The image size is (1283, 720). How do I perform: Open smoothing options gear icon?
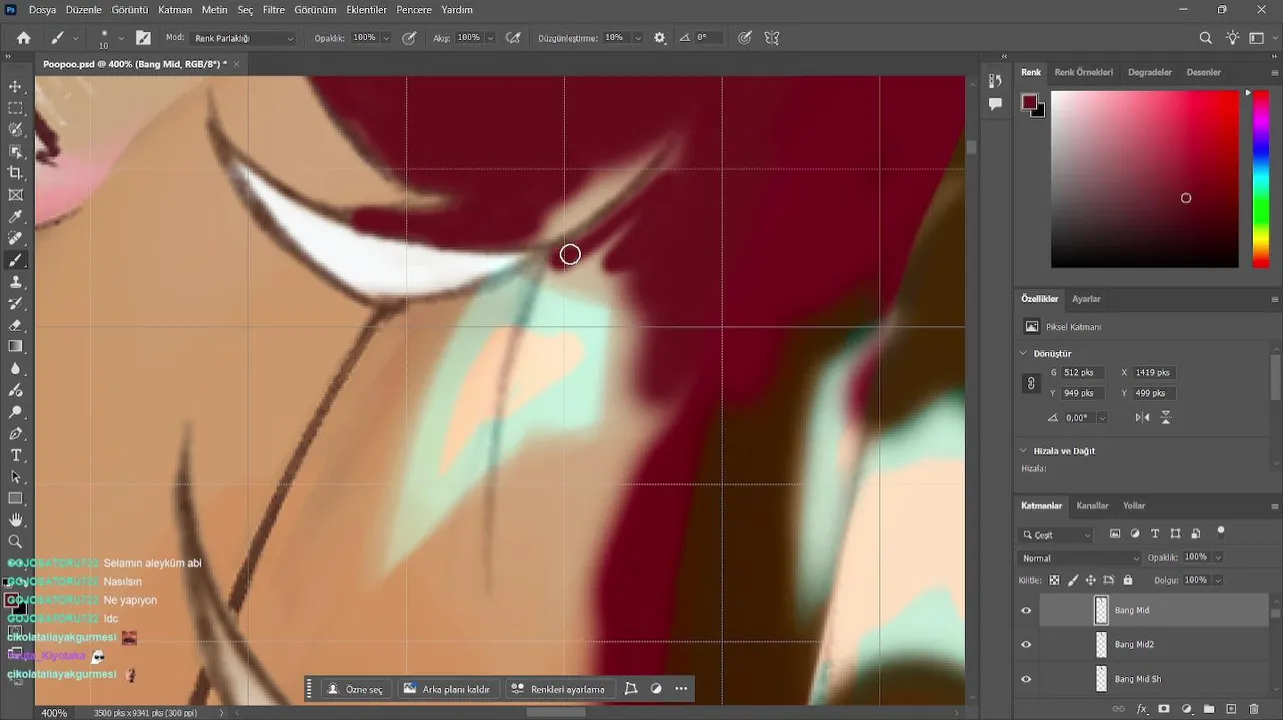point(660,38)
